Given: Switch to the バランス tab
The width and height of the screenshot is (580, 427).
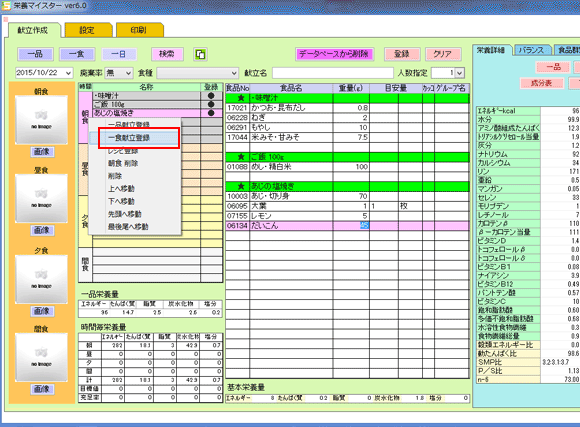Looking at the screenshot, I should 531,50.
